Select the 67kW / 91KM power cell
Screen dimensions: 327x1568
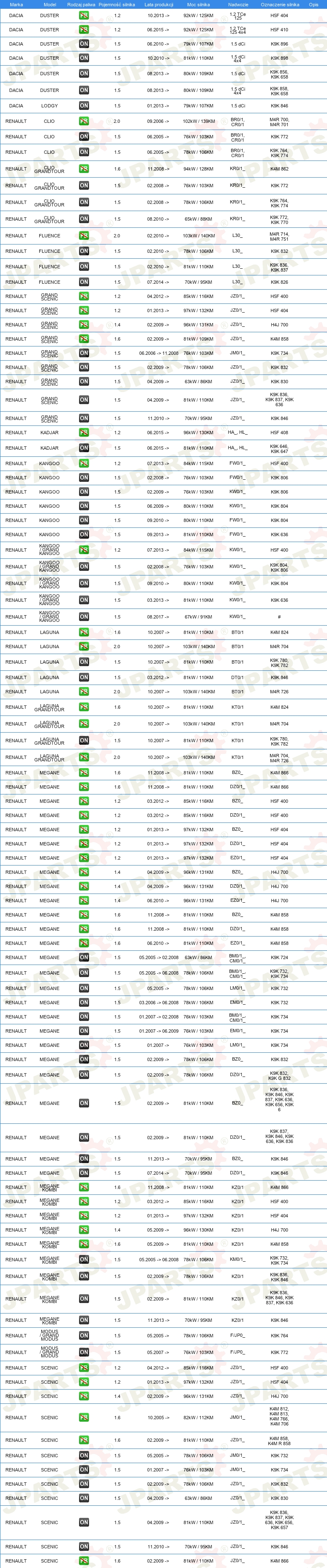click(199, 616)
